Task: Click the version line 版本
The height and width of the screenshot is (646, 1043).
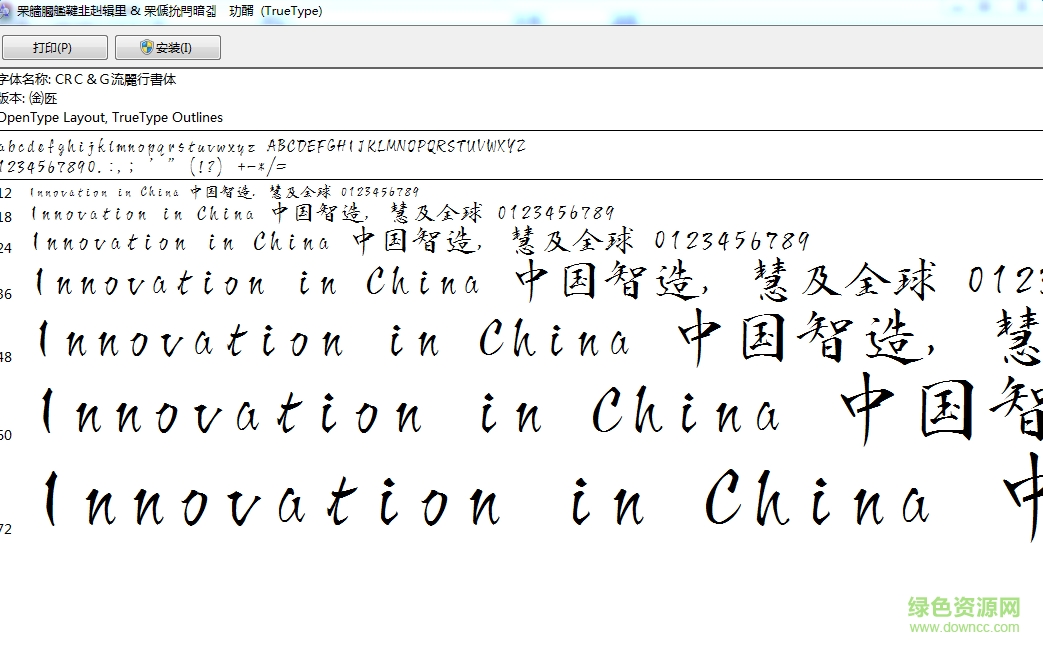Action: coord(29,98)
